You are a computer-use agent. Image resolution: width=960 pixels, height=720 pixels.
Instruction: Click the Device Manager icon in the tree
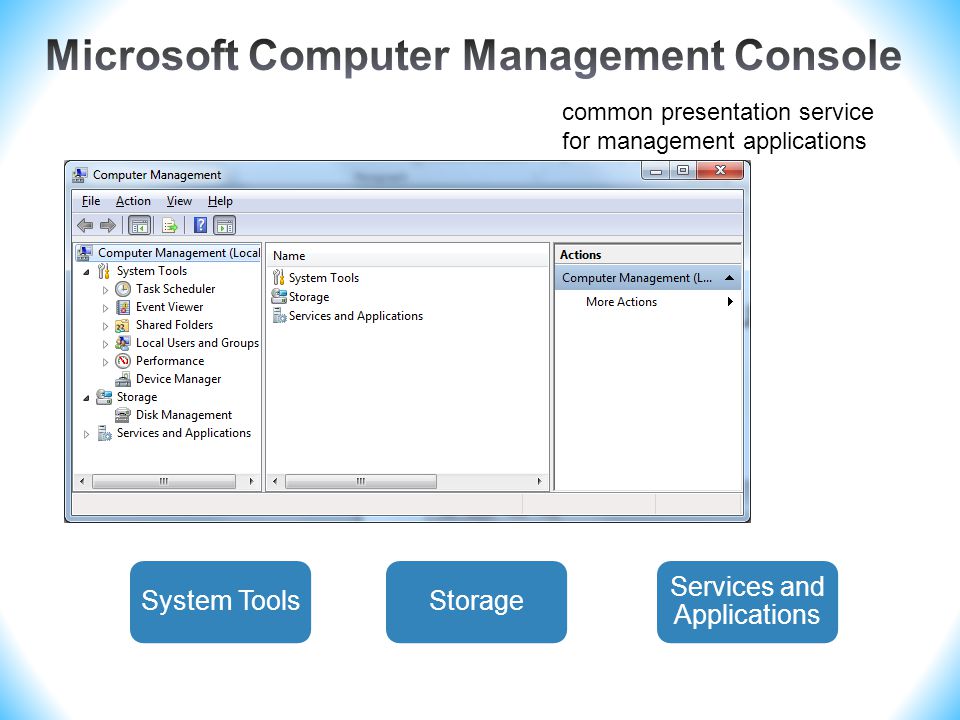point(123,379)
